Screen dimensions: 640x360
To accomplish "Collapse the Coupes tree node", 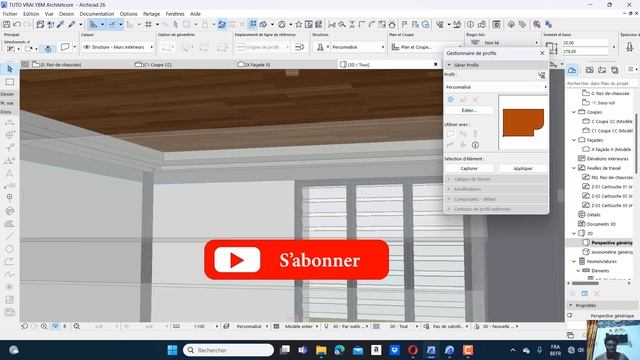I will 574,112.
